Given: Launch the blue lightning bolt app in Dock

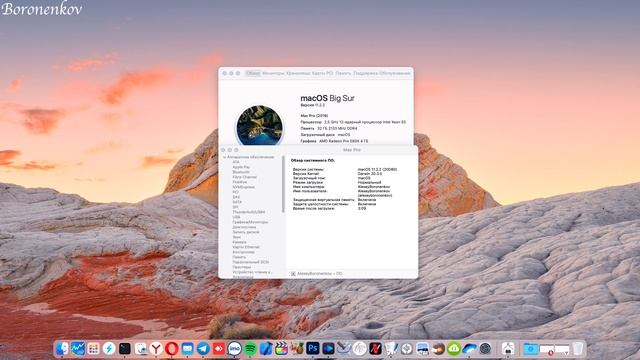Looking at the screenshot, I should coord(109,348).
